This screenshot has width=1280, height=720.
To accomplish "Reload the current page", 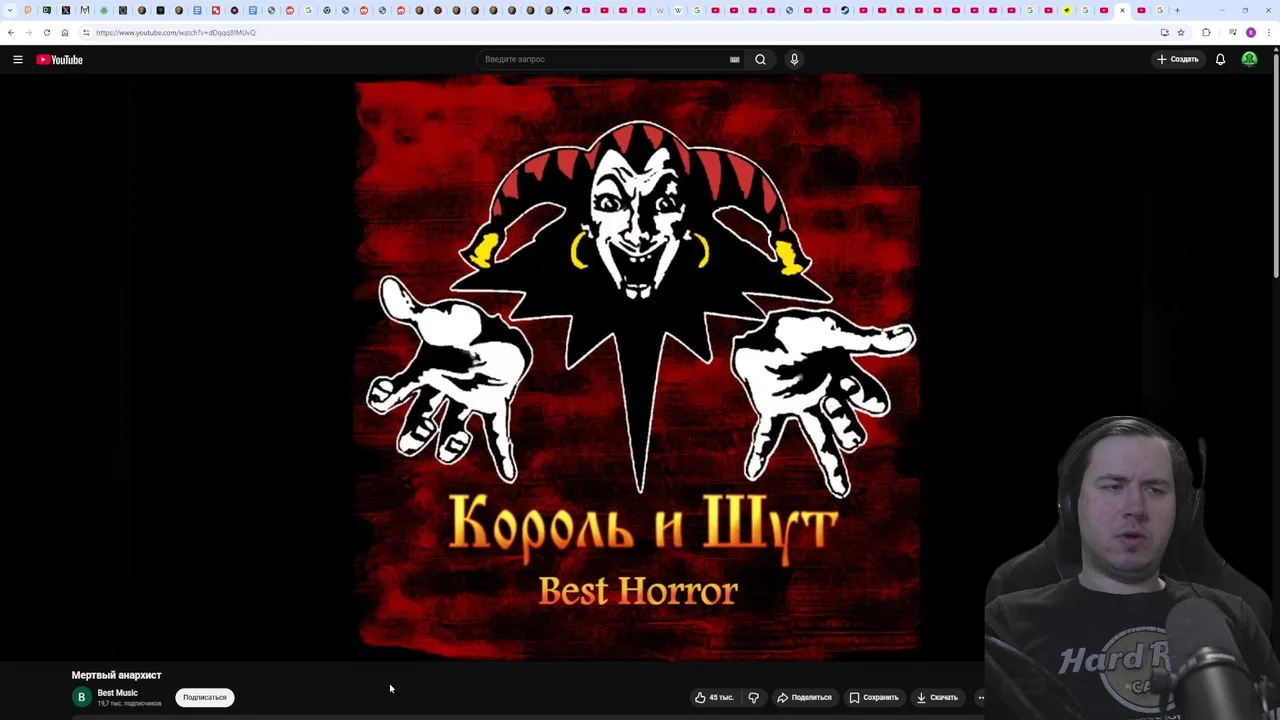I will point(46,32).
